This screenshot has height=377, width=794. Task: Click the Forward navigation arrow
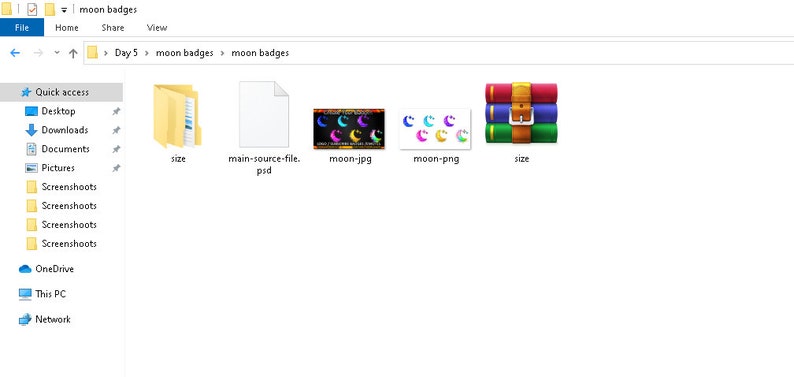coord(38,53)
